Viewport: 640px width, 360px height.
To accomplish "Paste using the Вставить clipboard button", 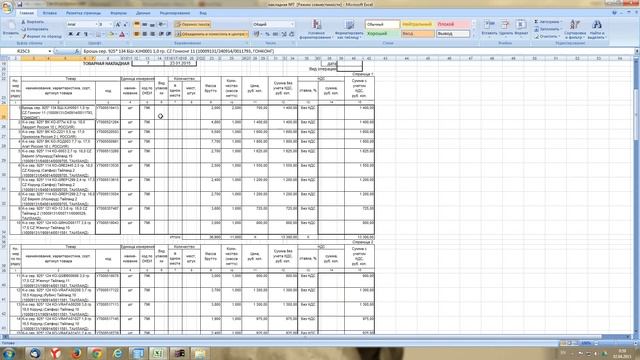I will (10, 29).
